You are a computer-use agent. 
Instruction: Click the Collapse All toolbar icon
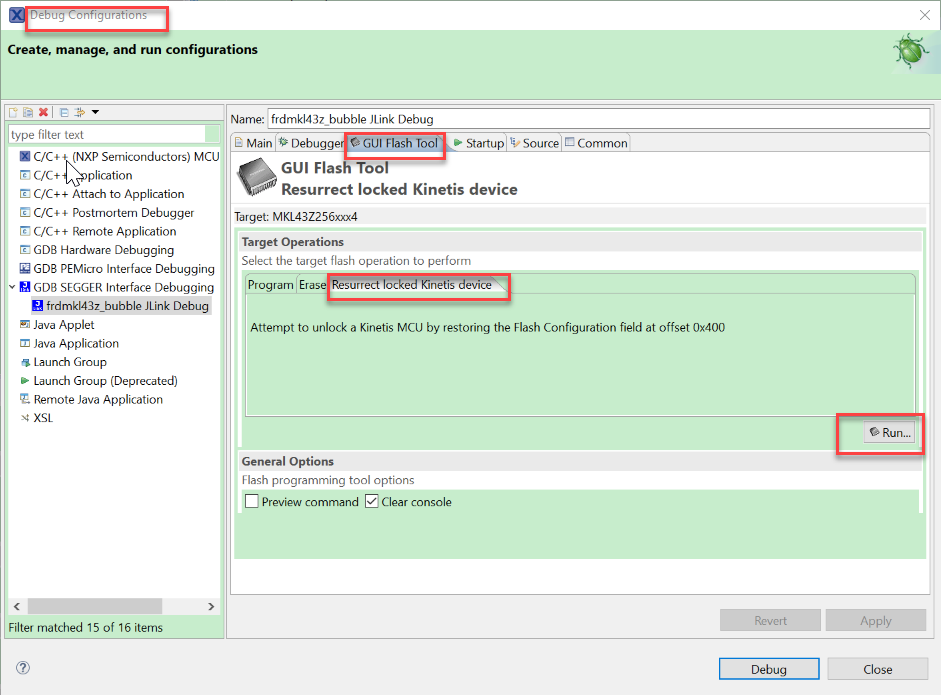click(x=64, y=112)
